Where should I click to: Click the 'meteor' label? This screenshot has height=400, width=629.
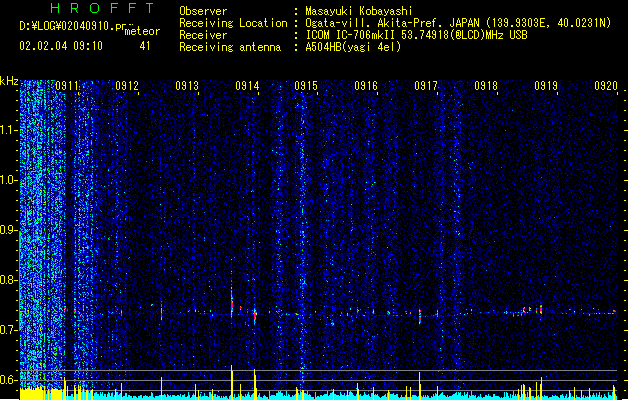tap(142, 31)
